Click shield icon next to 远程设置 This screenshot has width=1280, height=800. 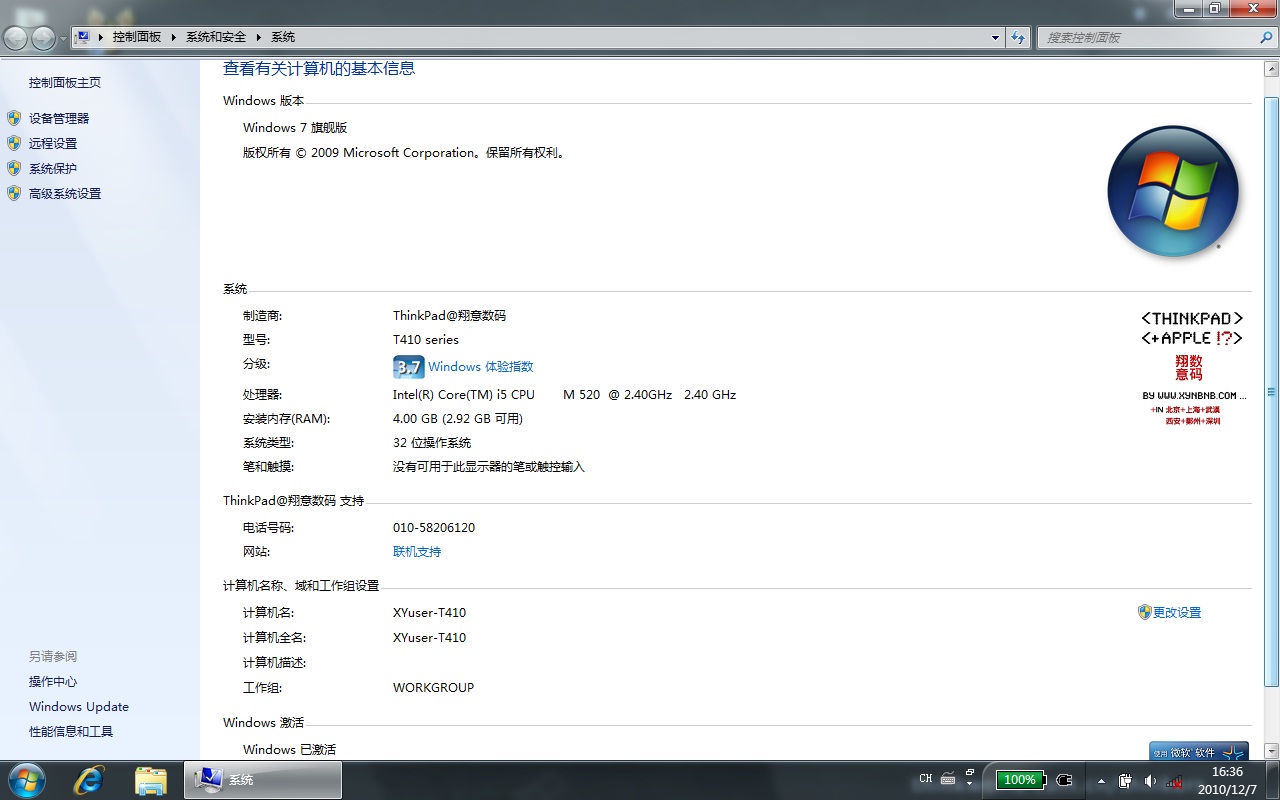pyautogui.click(x=14, y=143)
